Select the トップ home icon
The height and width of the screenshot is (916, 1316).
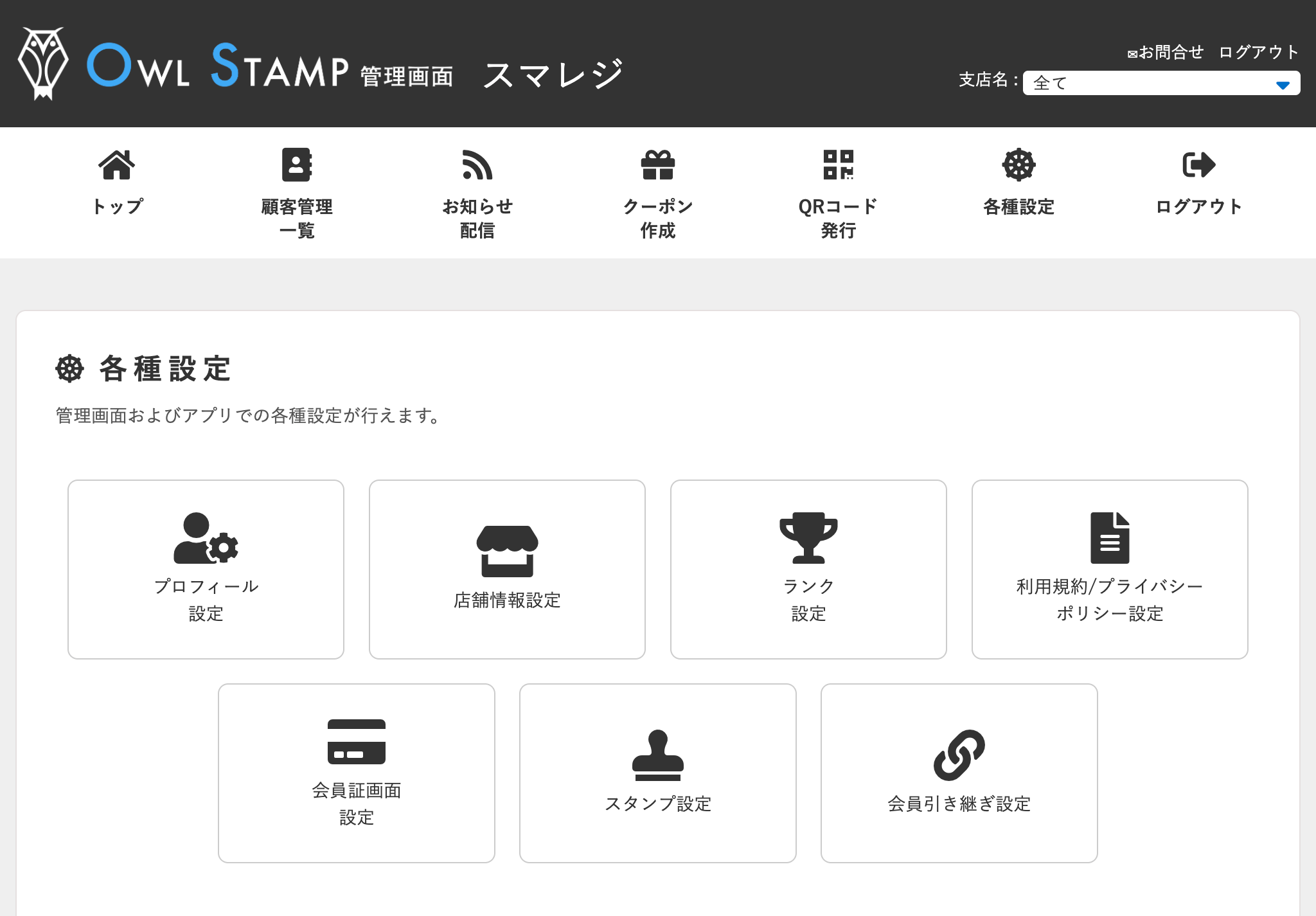click(116, 165)
